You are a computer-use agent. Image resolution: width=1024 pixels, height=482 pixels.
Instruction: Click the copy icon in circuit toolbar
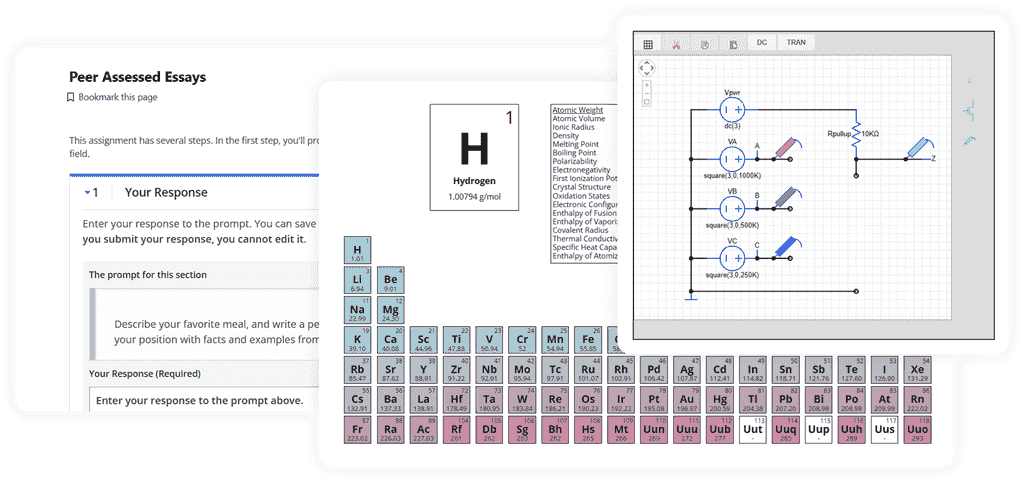tap(705, 45)
